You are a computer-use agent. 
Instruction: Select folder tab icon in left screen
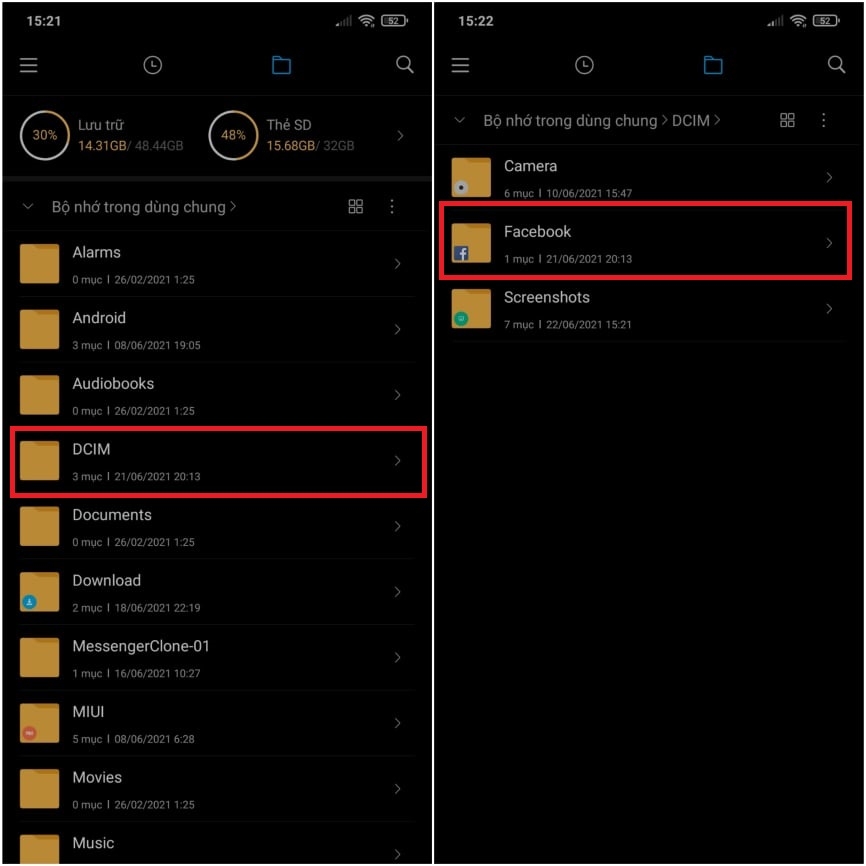[x=281, y=65]
